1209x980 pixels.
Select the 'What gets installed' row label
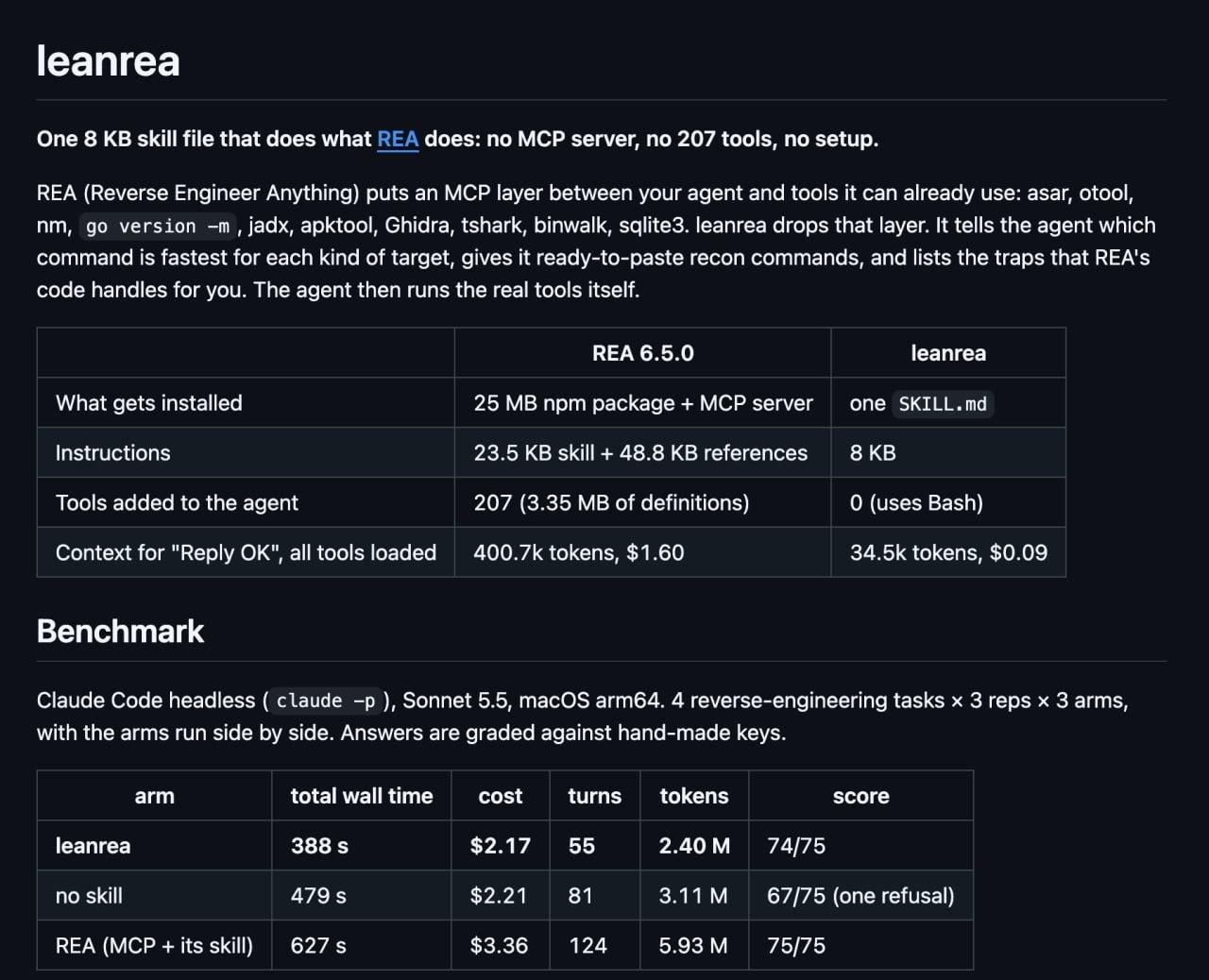(149, 403)
